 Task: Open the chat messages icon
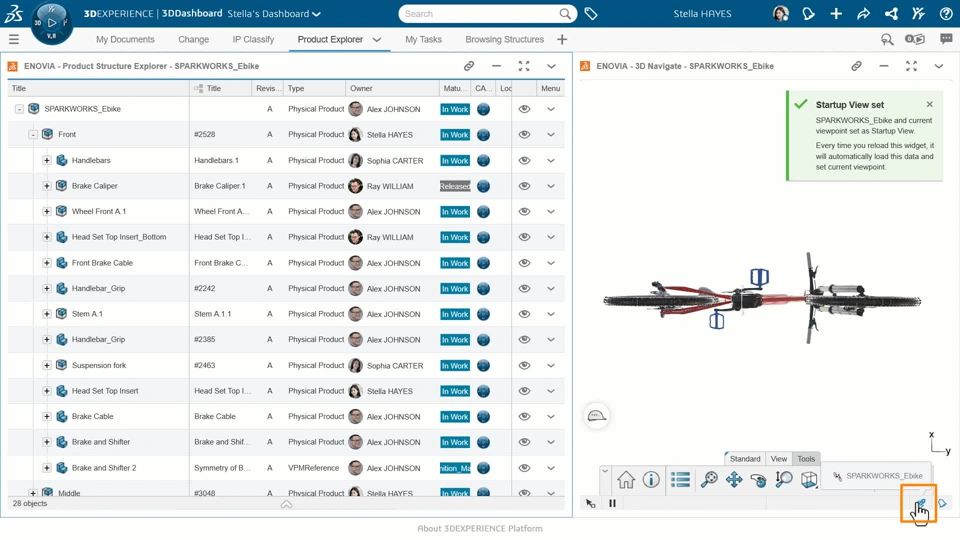tap(946, 39)
